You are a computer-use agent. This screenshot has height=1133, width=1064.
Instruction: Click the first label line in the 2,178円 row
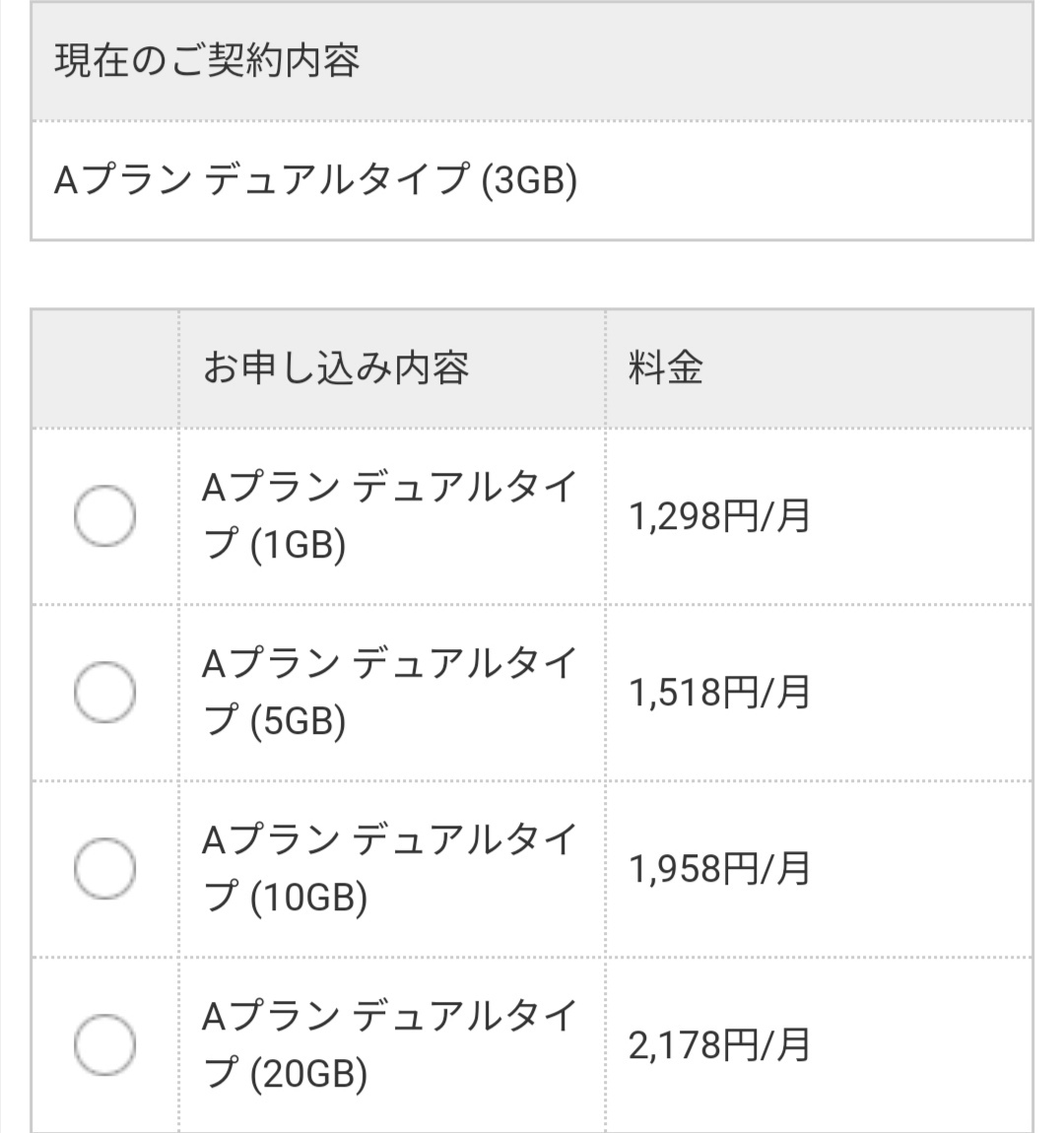pos(389,1016)
